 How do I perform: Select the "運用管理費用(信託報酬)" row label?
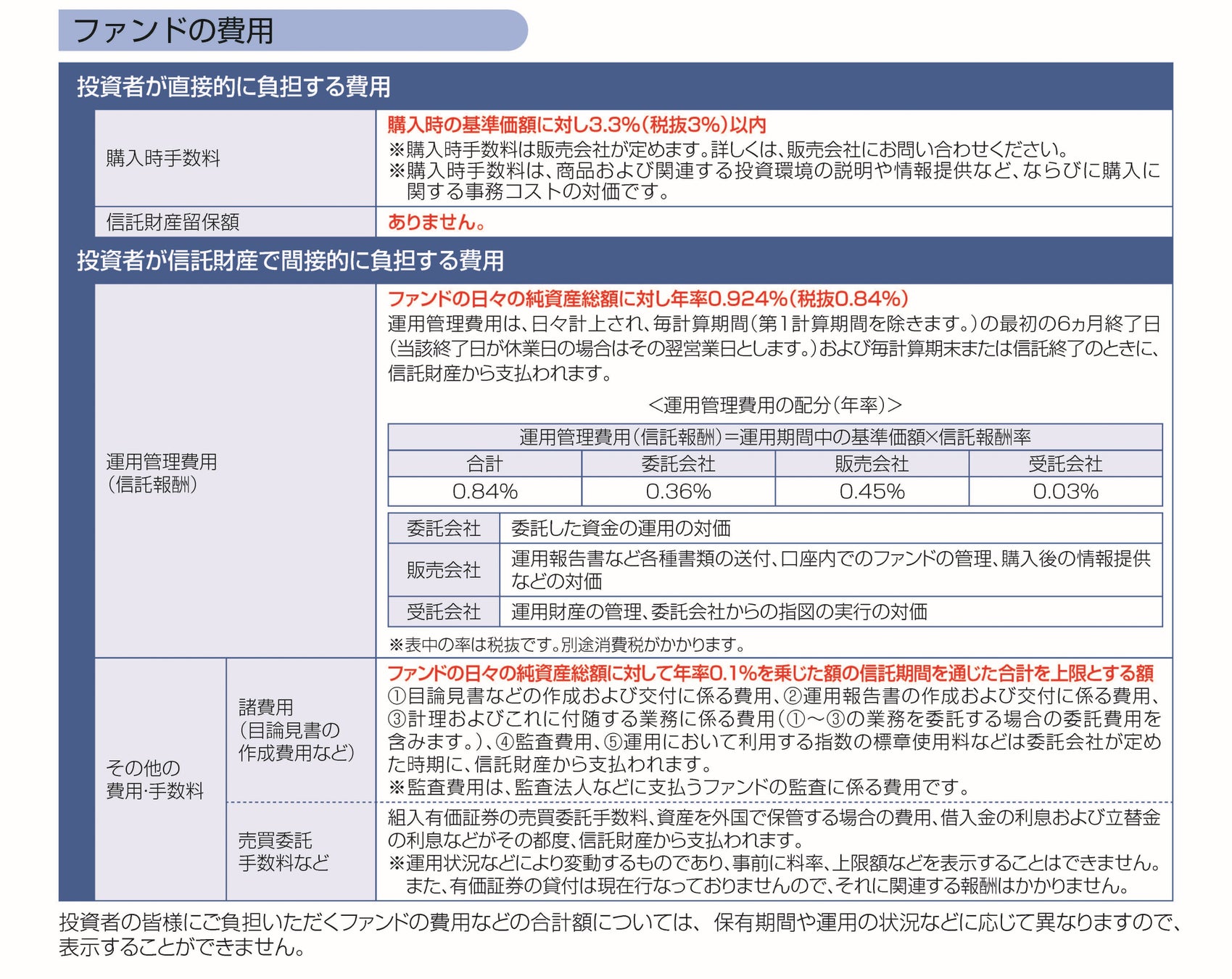pyautogui.click(x=162, y=473)
